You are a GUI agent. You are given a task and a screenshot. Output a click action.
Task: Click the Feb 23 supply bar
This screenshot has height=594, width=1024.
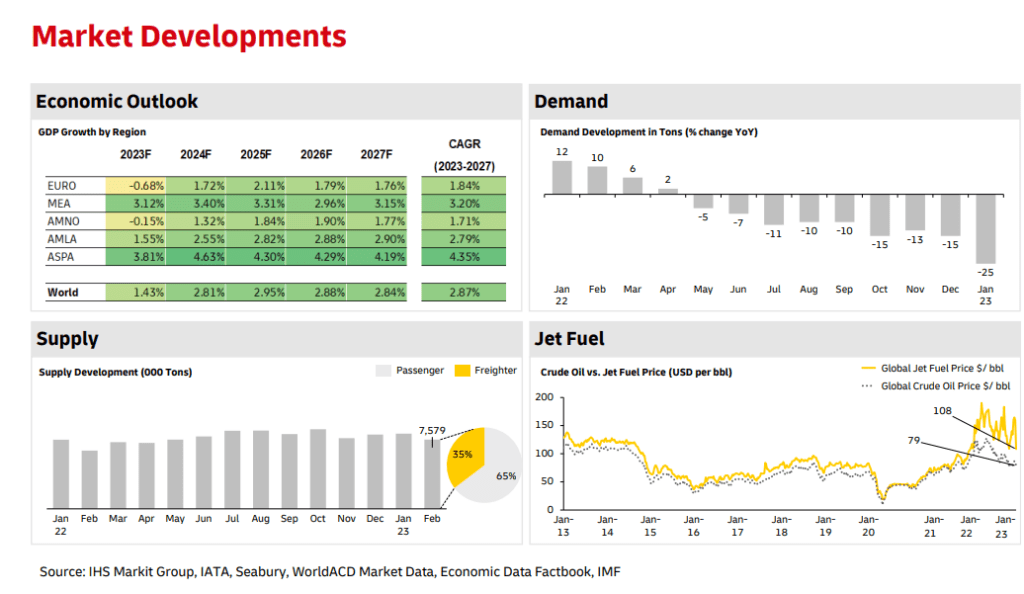click(432, 474)
